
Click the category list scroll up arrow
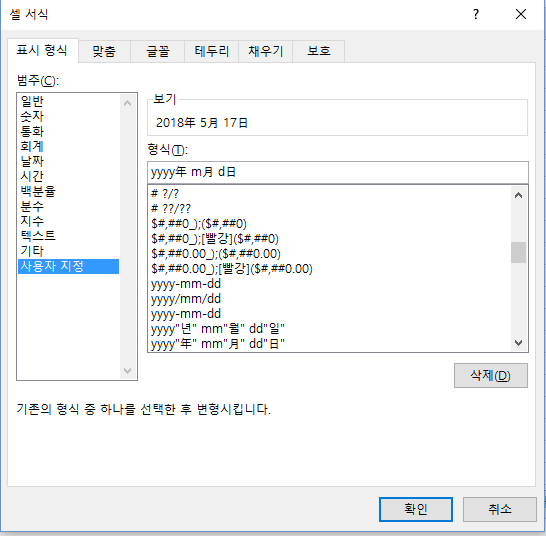127,103
